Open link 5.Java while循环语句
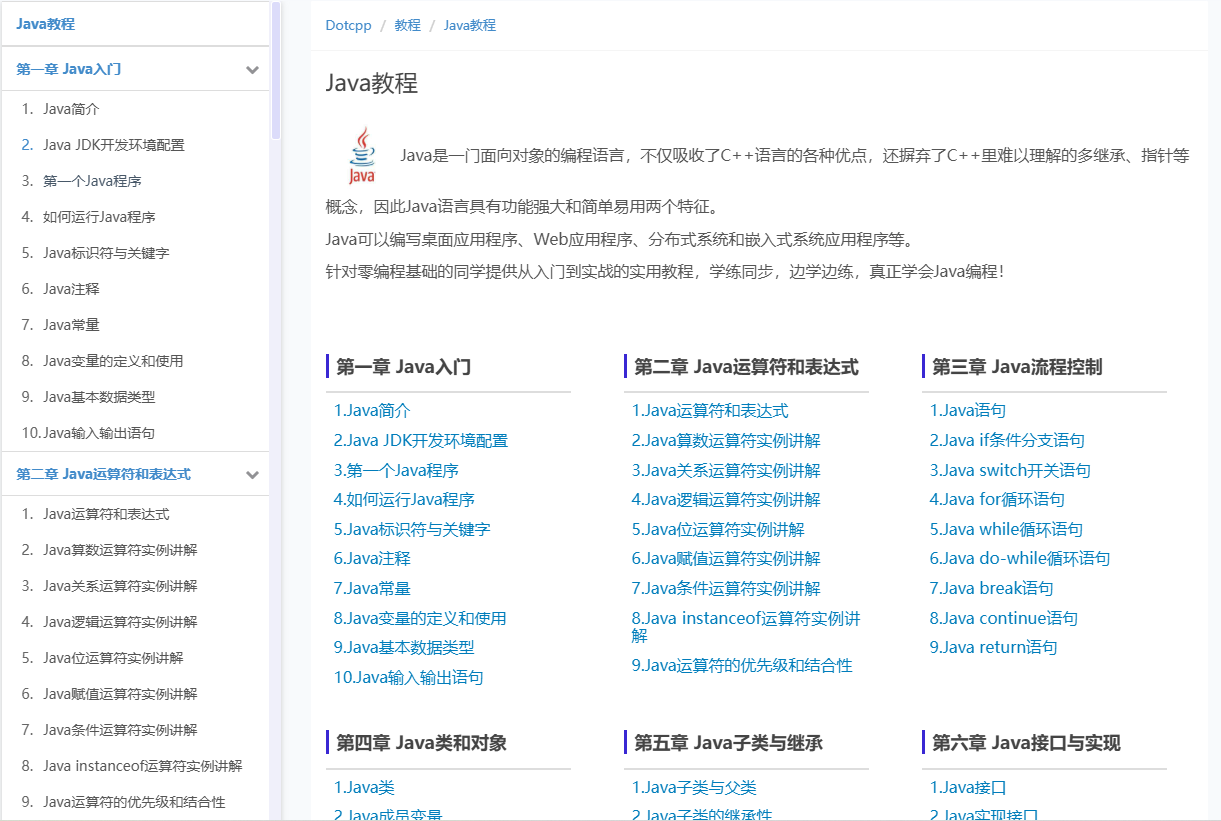The width and height of the screenshot is (1221, 821). 1006,530
